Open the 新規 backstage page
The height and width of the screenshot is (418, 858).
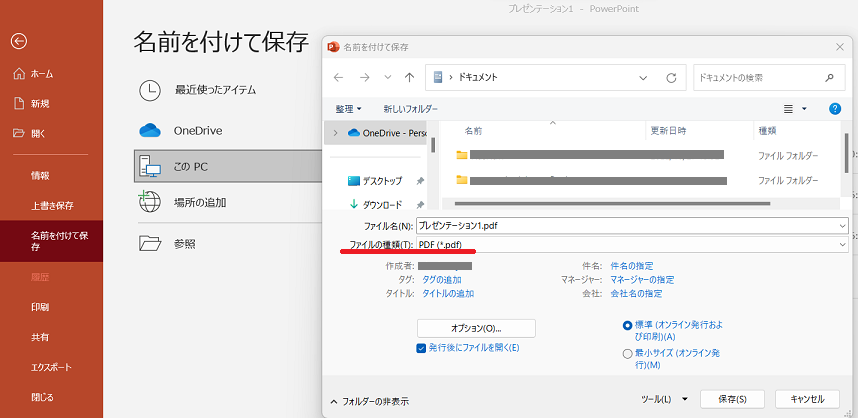coord(33,103)
